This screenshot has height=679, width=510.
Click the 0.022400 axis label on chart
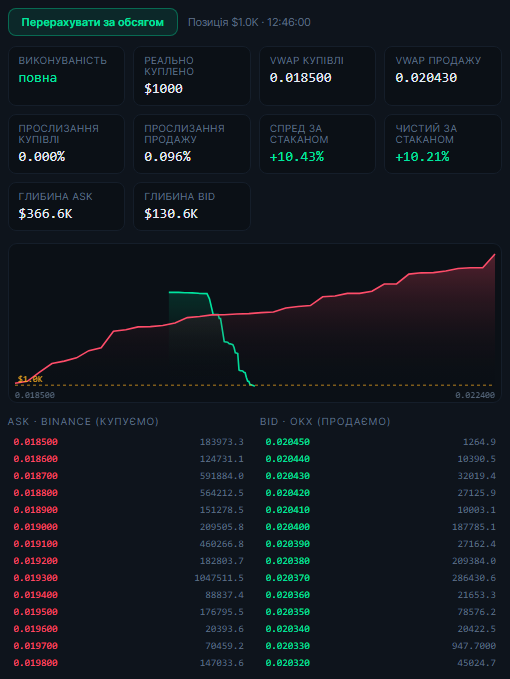pos(474,395)
